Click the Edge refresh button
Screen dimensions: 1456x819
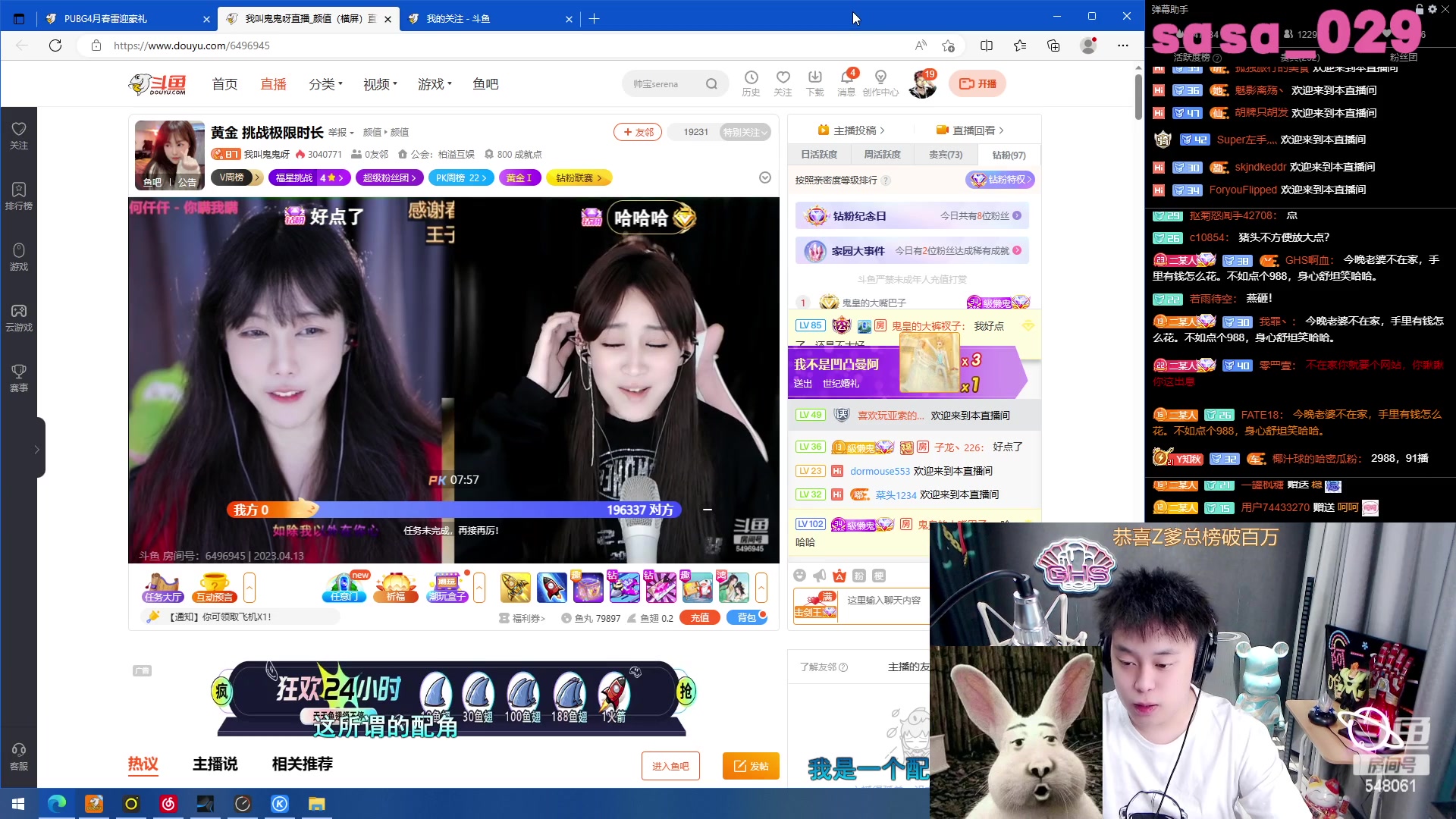coord(55,45)
